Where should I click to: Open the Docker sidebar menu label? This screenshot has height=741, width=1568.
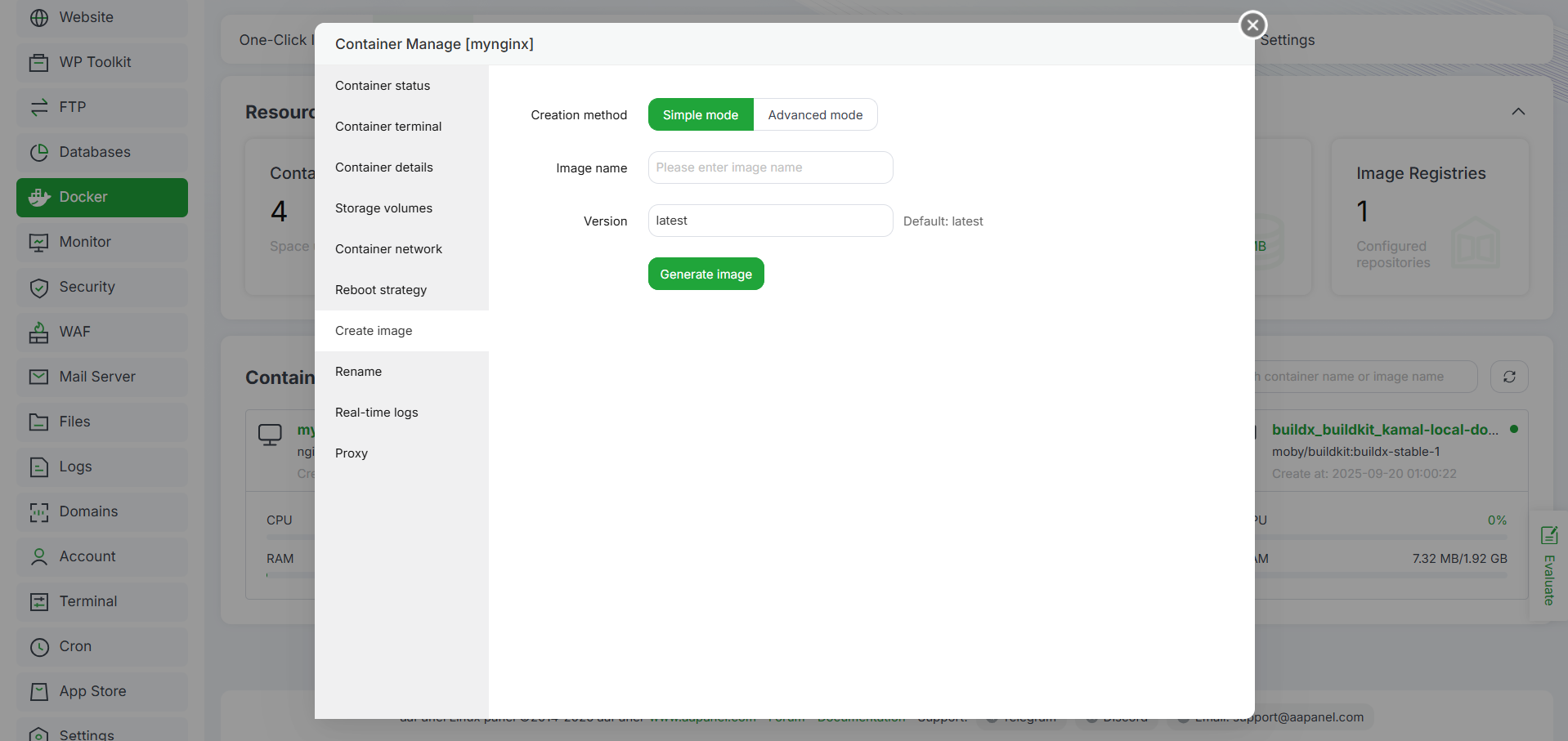click(x=83, y=197)
